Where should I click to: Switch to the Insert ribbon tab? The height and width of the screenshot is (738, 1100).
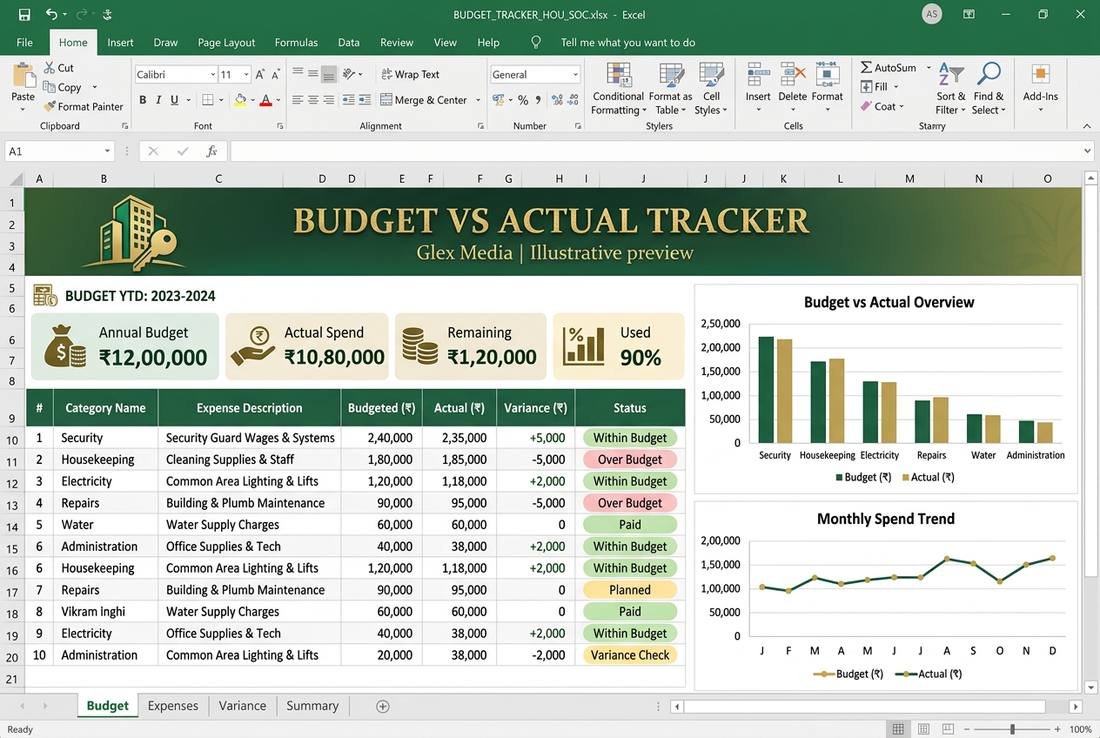coord(120,42)
